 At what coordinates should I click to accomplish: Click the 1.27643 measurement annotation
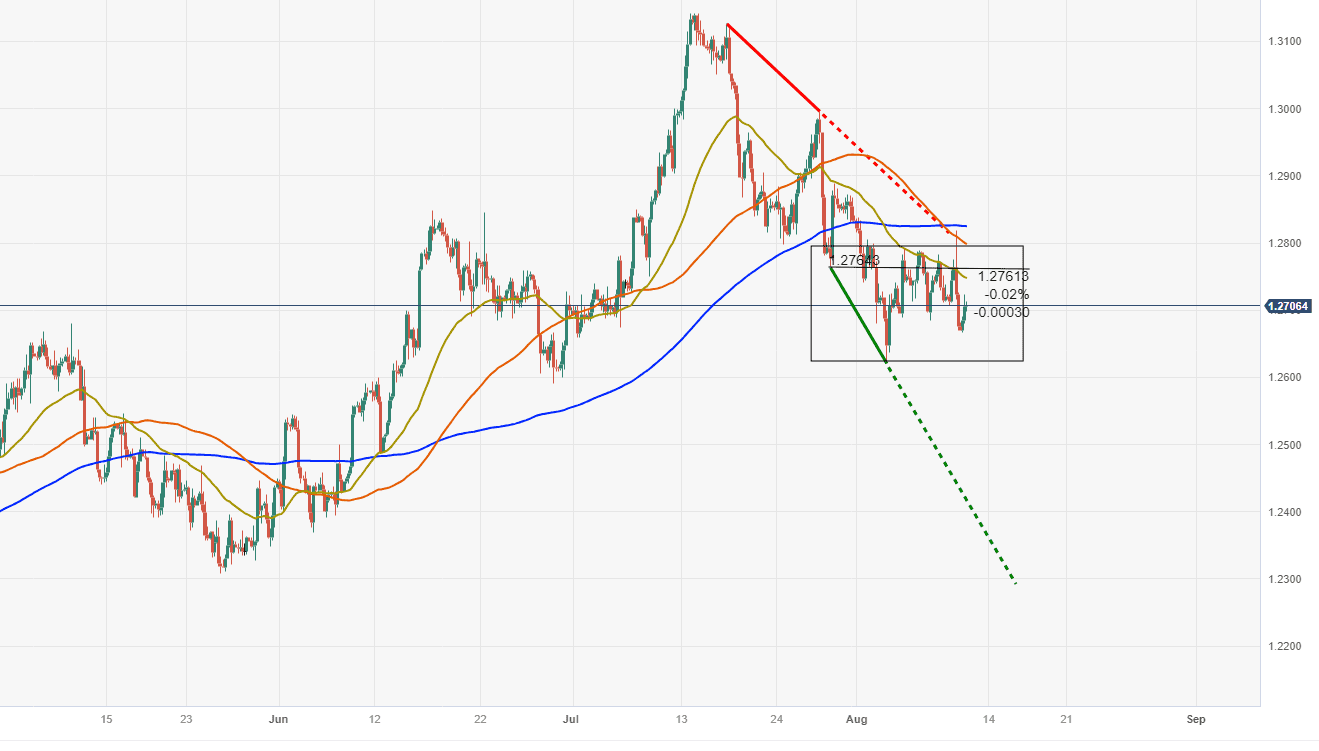(x=856, y=260)
